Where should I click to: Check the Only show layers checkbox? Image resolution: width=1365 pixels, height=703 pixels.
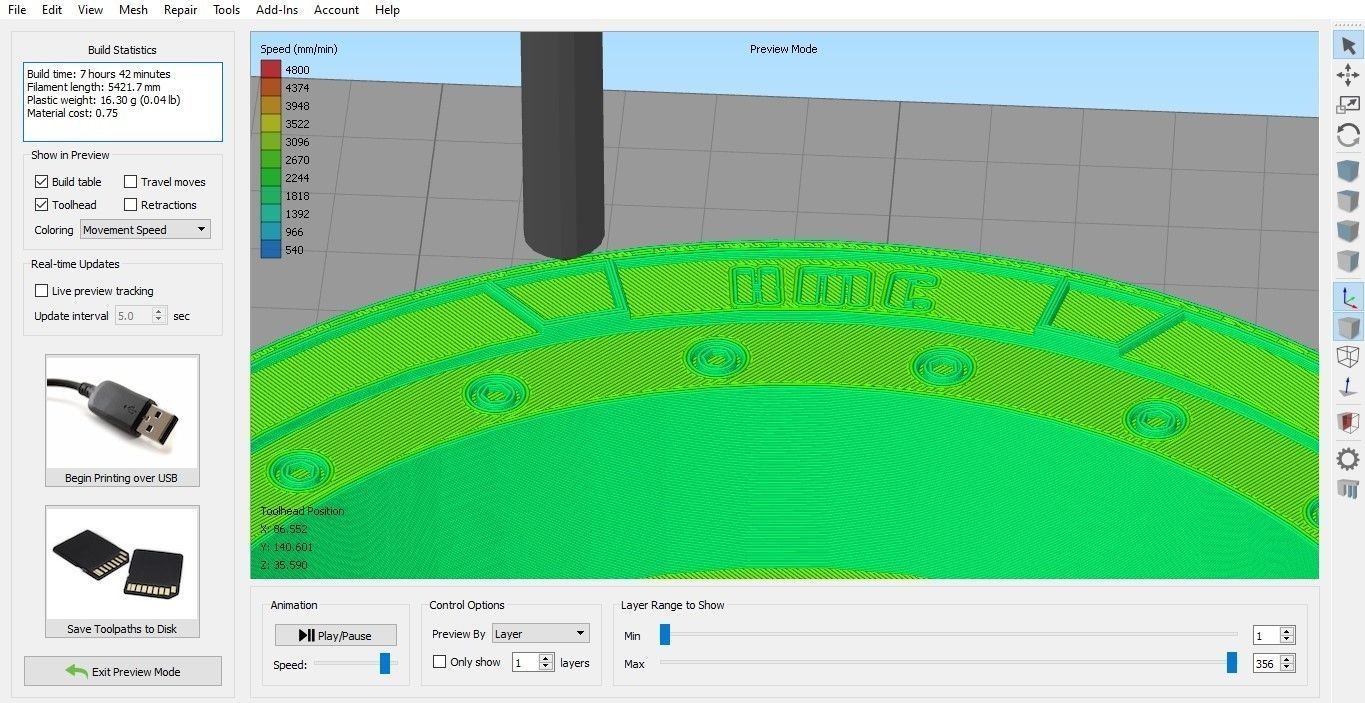pyautogui.click(x=439, y=662)
